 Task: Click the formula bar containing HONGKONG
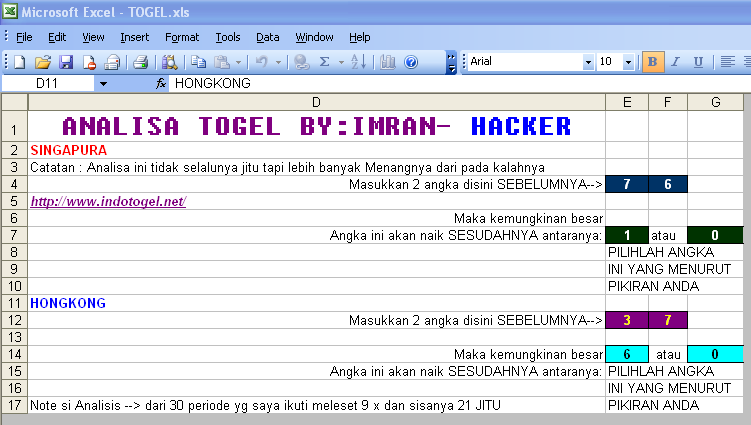click(460, 83)
